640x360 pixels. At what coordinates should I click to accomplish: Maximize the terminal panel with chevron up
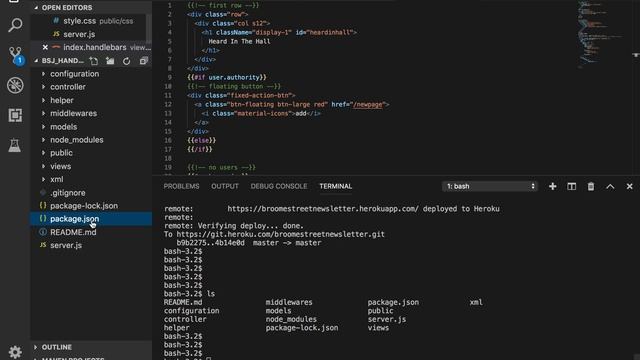(x=610, y=186)
